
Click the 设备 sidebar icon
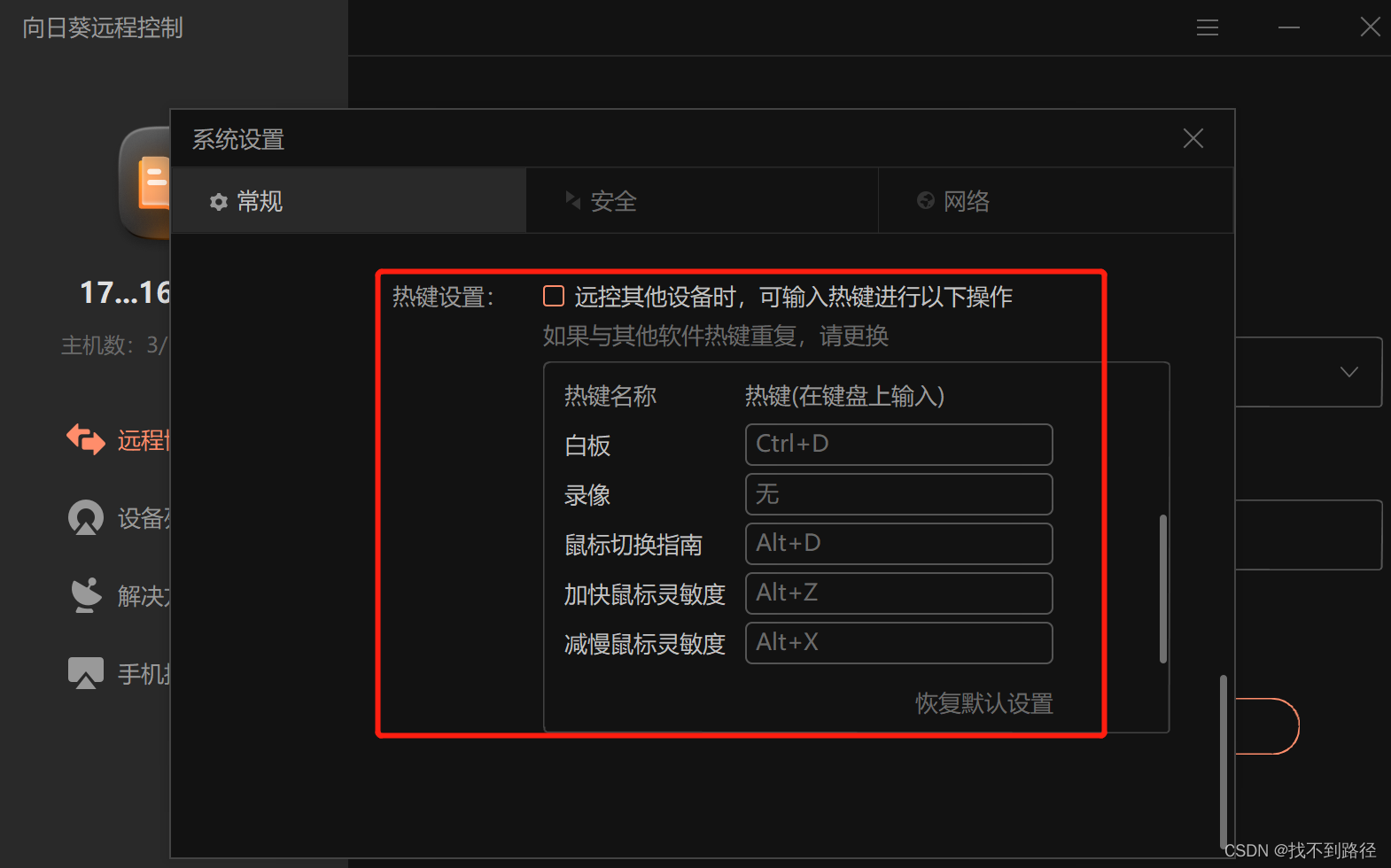[x=86, y=517]
